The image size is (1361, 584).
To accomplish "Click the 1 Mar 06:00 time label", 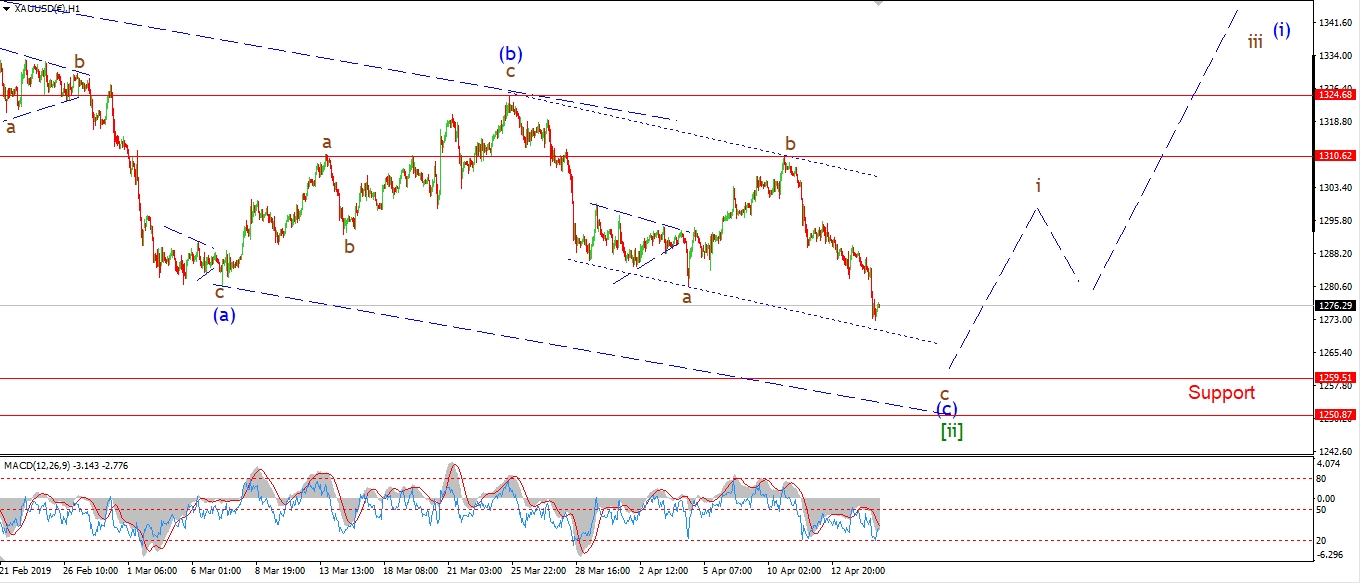I will [x=151, y=570].
